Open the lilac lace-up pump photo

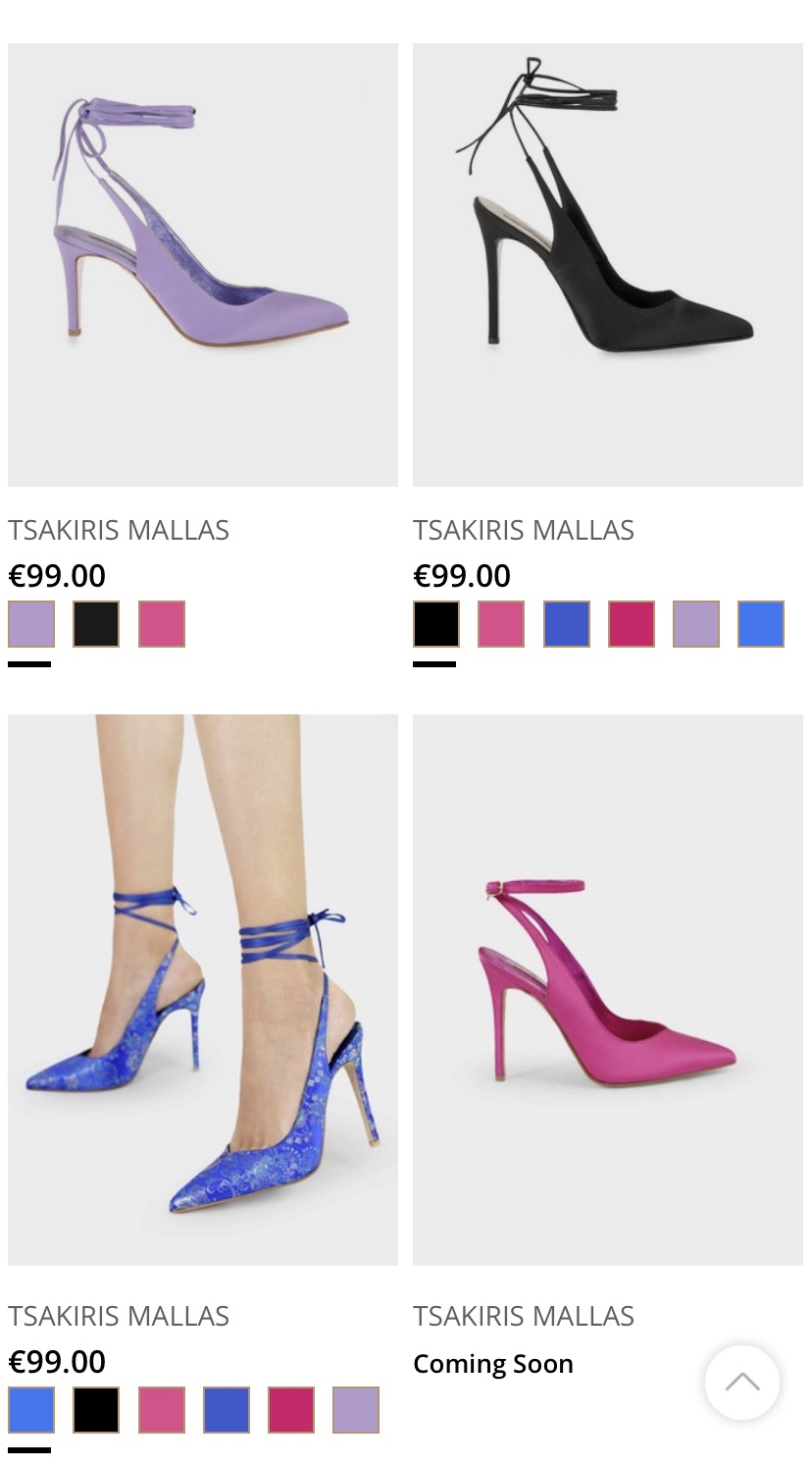point(203,265)
